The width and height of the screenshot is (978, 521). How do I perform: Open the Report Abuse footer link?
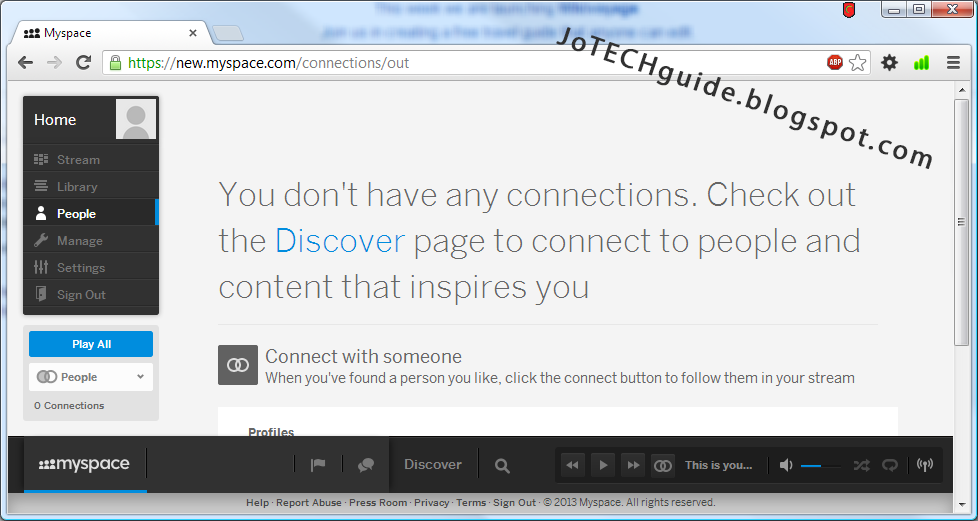coord(309,502)
